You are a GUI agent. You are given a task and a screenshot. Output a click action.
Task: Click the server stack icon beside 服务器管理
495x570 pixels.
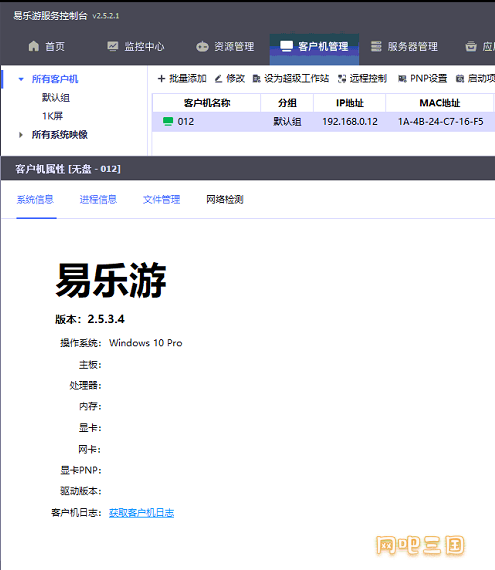[376, 46]
